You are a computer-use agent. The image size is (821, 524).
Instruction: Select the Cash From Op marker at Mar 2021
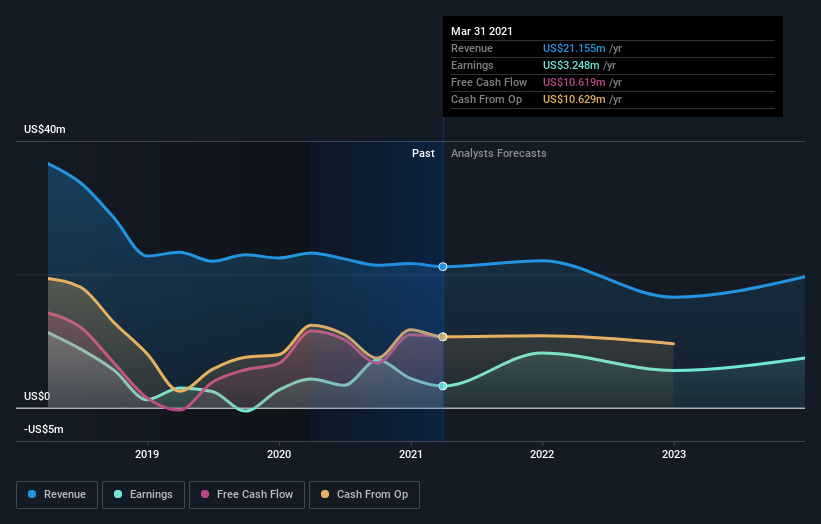pos(443,337)
